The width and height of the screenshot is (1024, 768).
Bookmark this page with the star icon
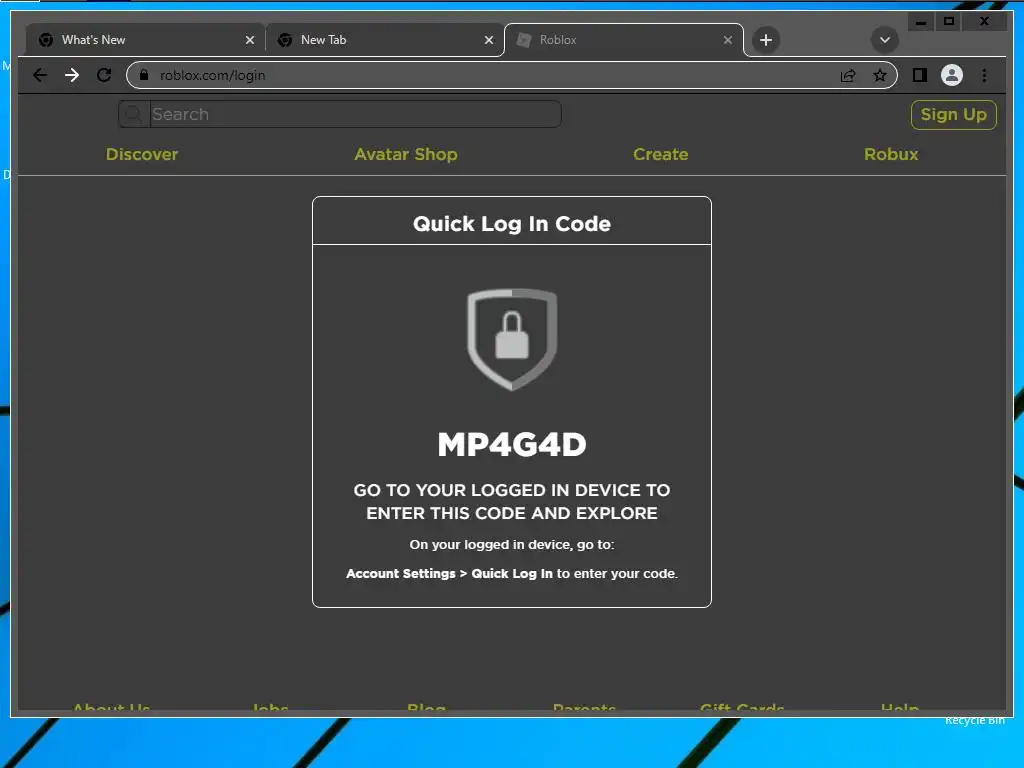(x=880, y=75)
